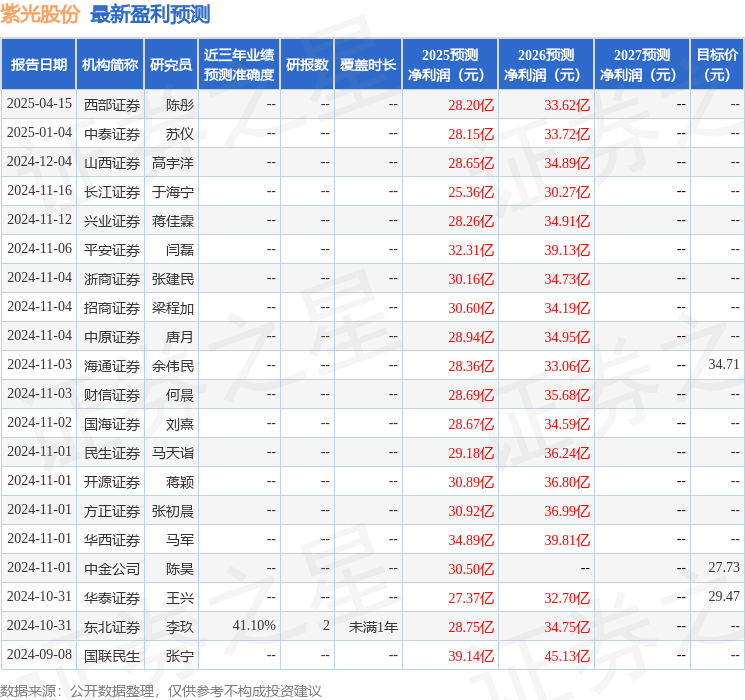Viewport: 745px width, 700px height.
Task: Click analyst name 刘熹
Action: (180, 424)
